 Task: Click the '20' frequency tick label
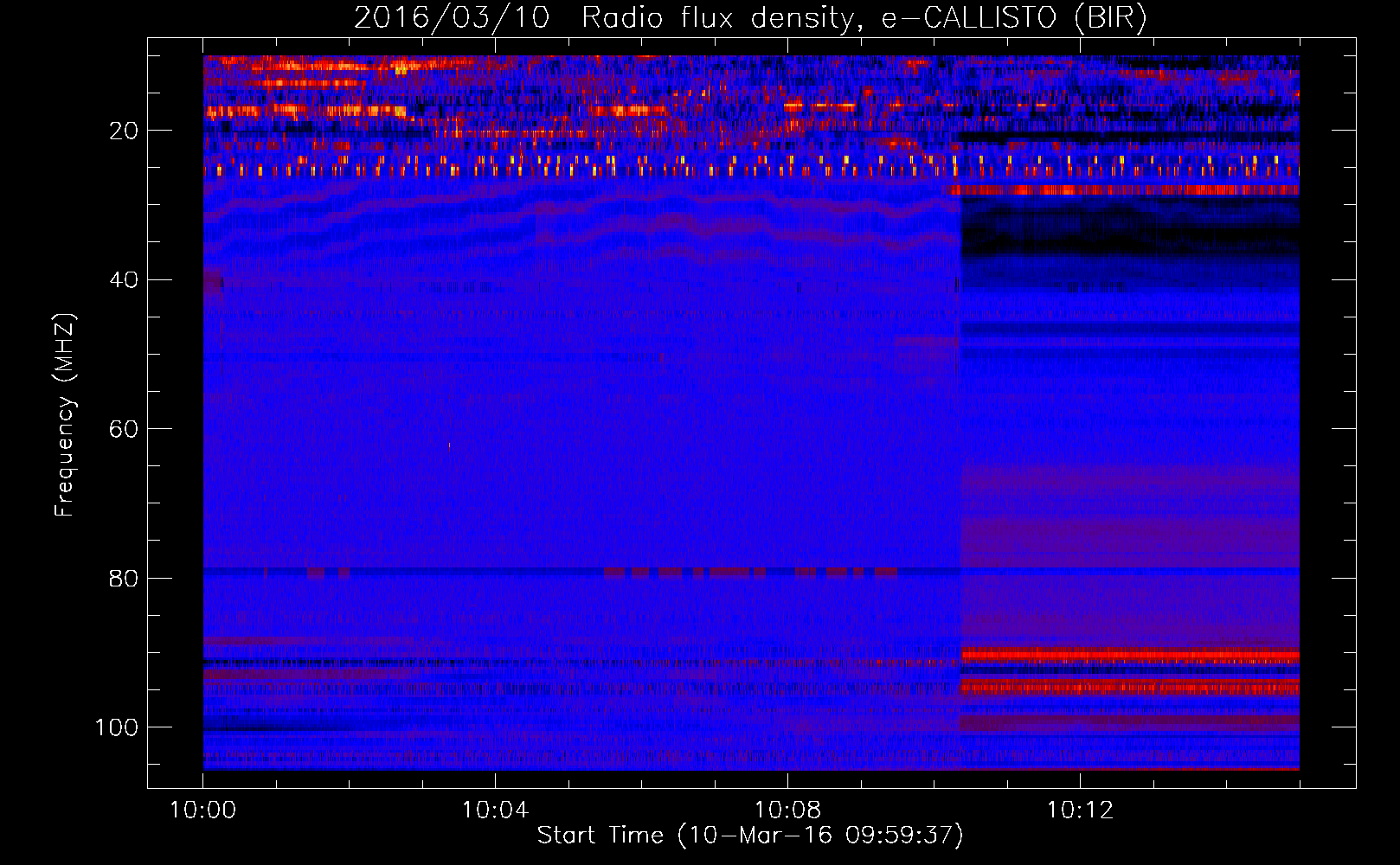(124, 131)
